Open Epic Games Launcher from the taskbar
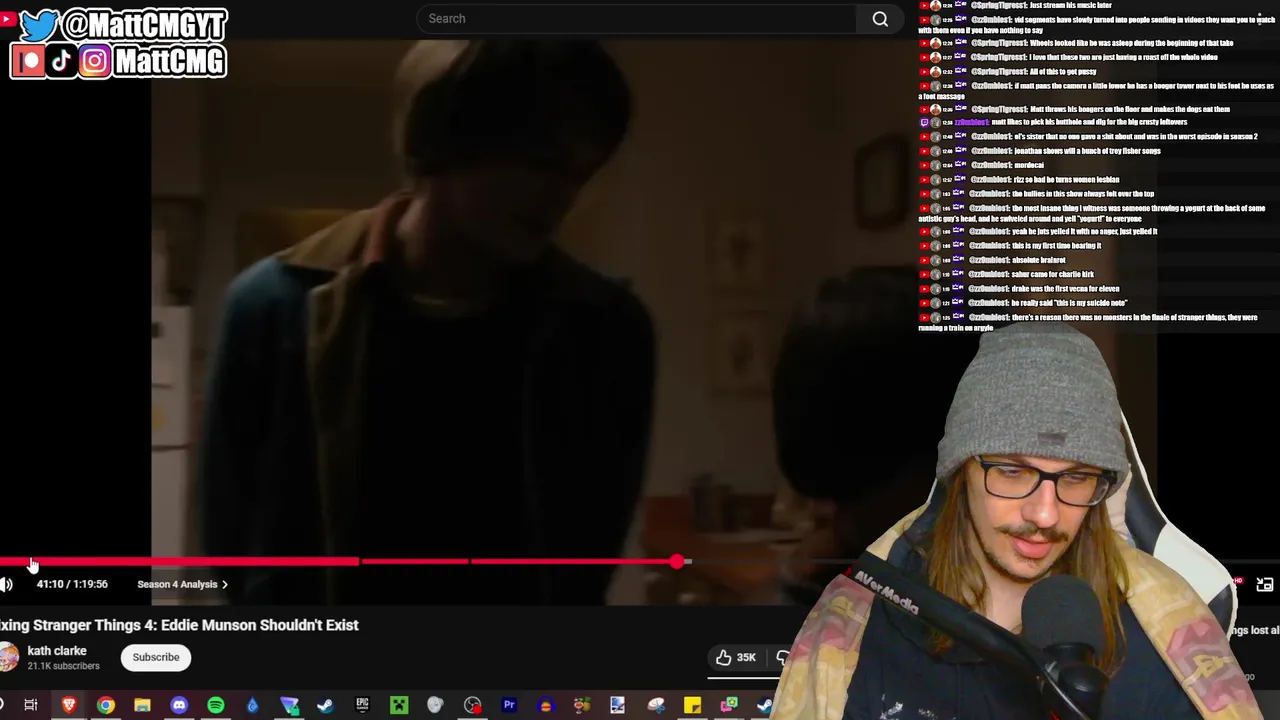The image size is (1280, 720). pyautogui.click(x=362, y=706)
